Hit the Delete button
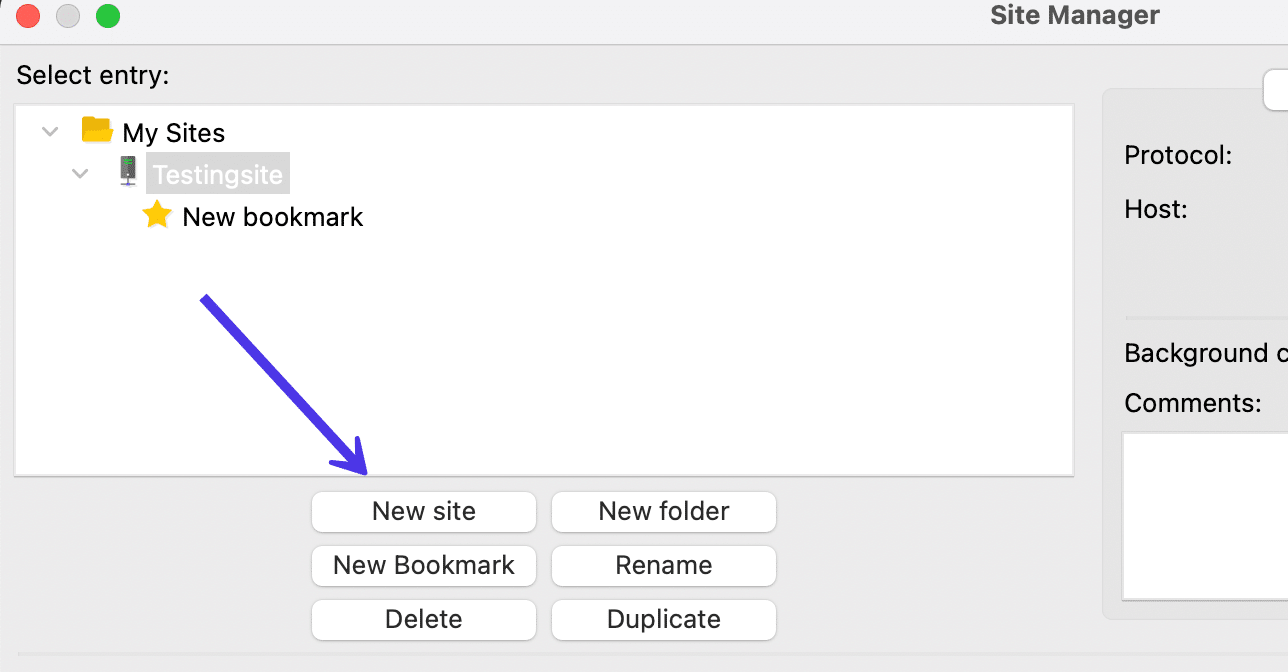 click(x=424, y=620)
